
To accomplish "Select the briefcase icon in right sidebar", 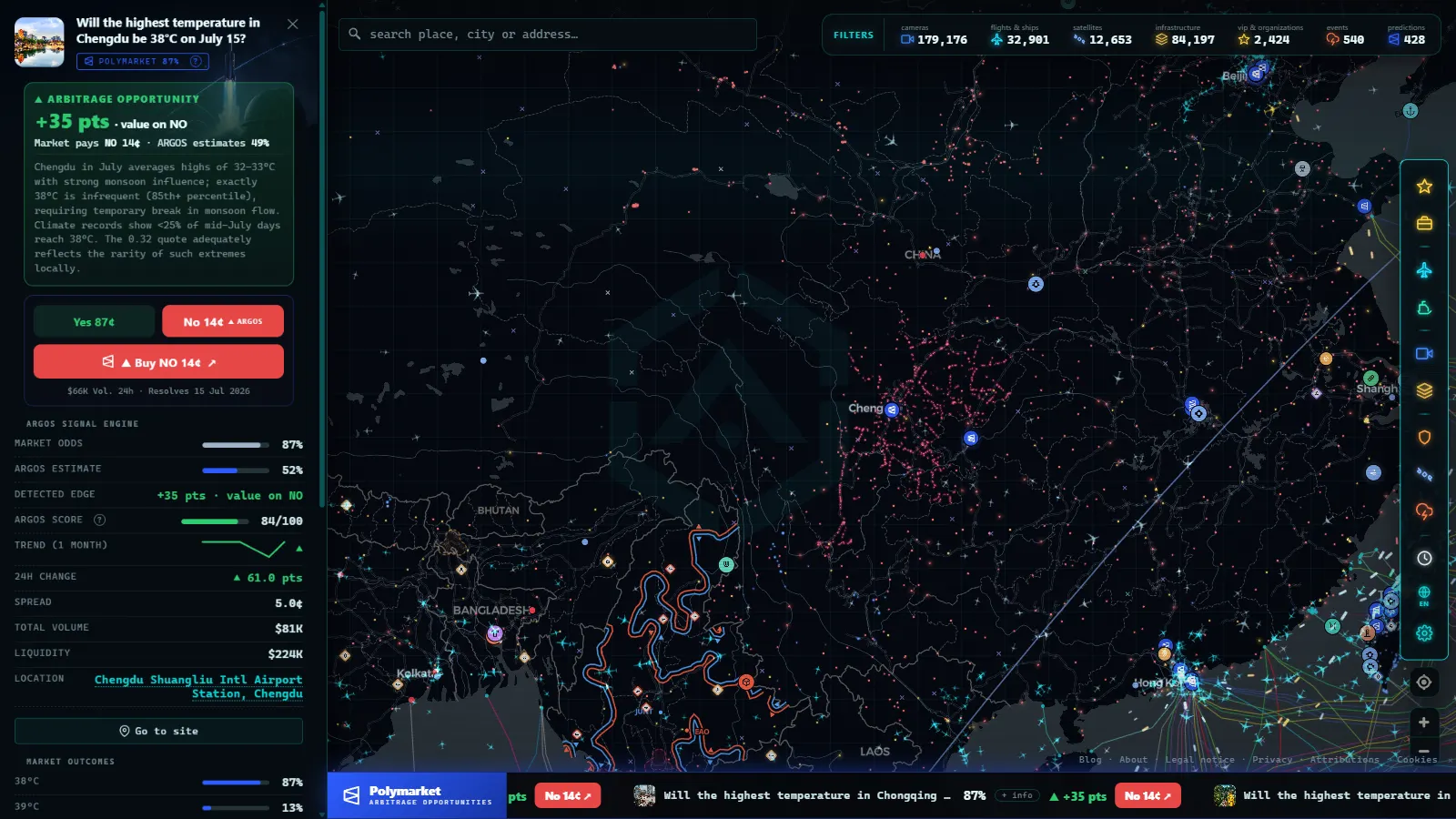I will point(1424,223).
